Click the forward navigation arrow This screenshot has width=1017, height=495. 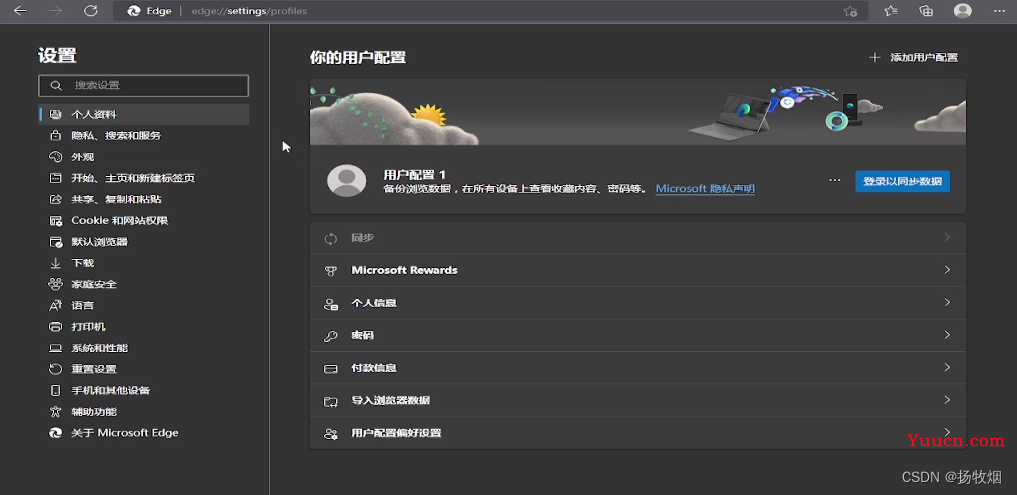[56, 11]
